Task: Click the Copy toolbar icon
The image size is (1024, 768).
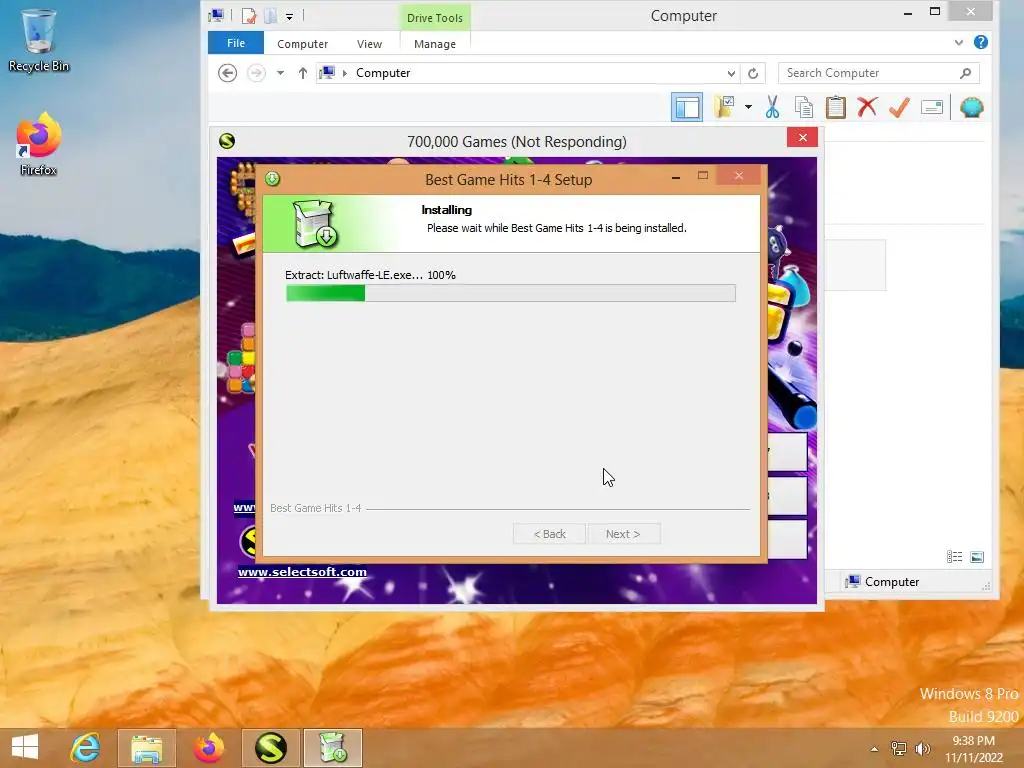Action: coord(804,107)
